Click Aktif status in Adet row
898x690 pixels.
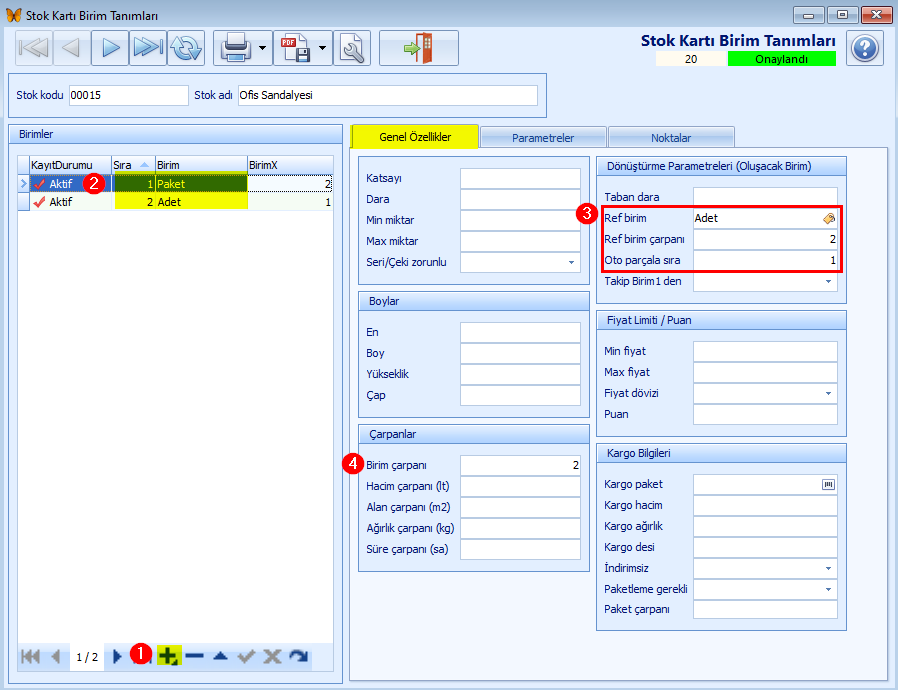(61, 202)
